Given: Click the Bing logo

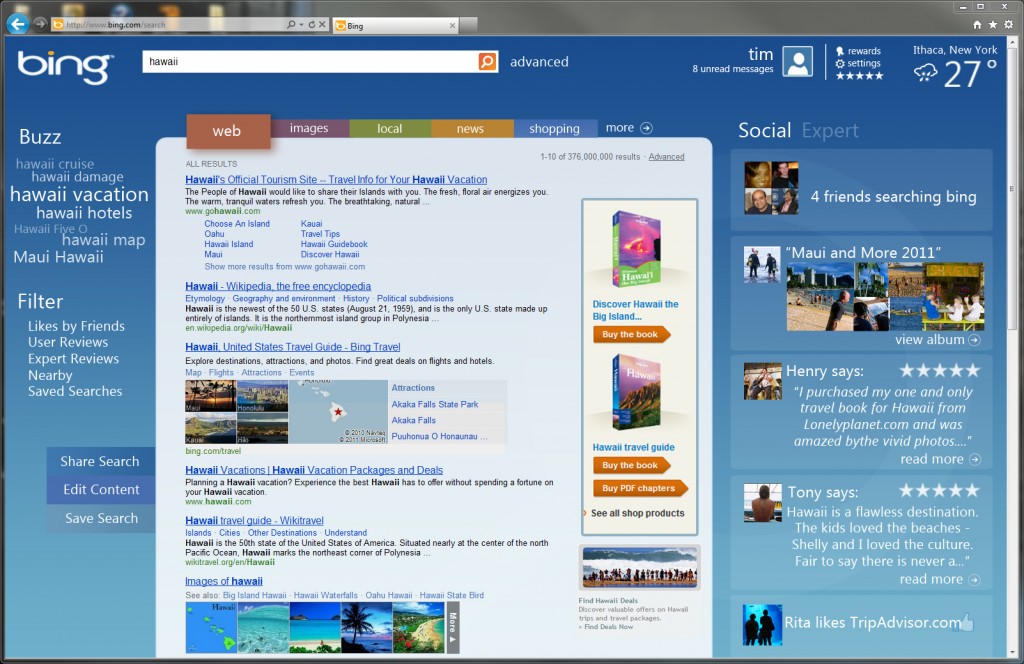Looking at the screenshot, I should (65, 67).
